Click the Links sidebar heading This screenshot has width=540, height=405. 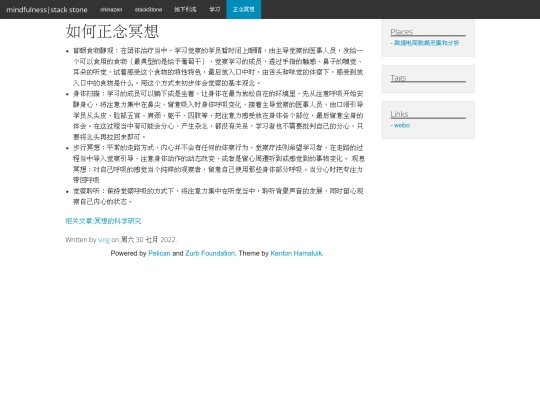click(399, 114)
